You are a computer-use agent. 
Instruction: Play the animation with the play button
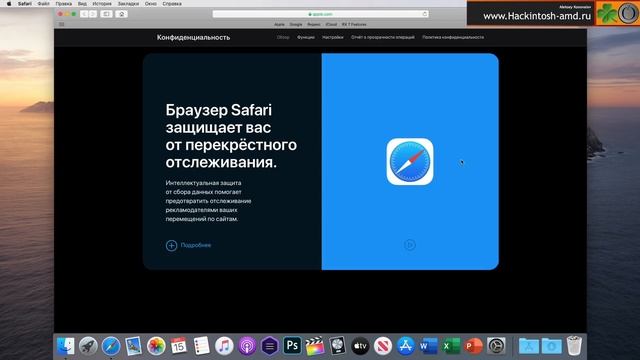(x=410, y=244)
